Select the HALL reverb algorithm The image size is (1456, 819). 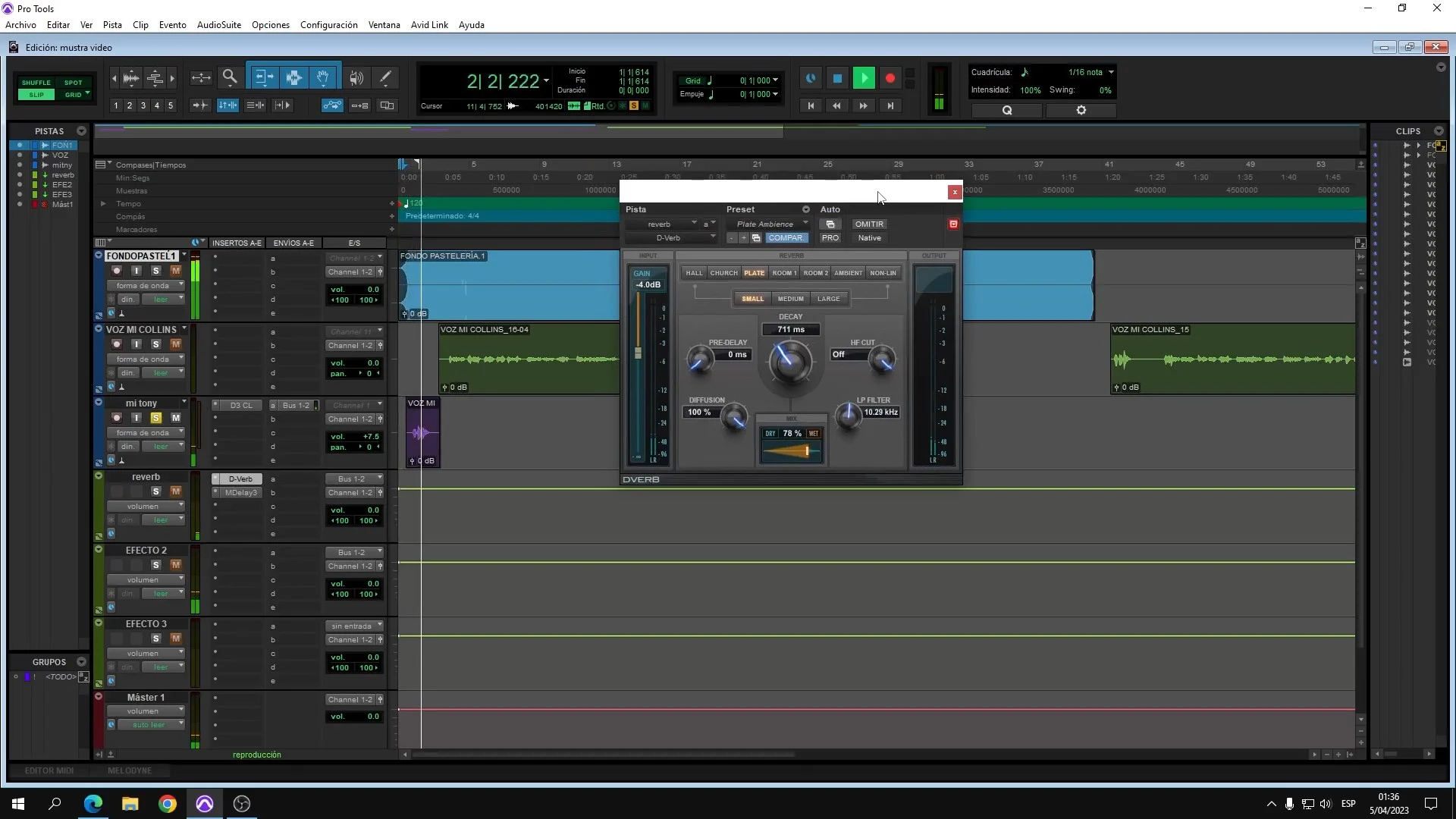pos(694,272)
